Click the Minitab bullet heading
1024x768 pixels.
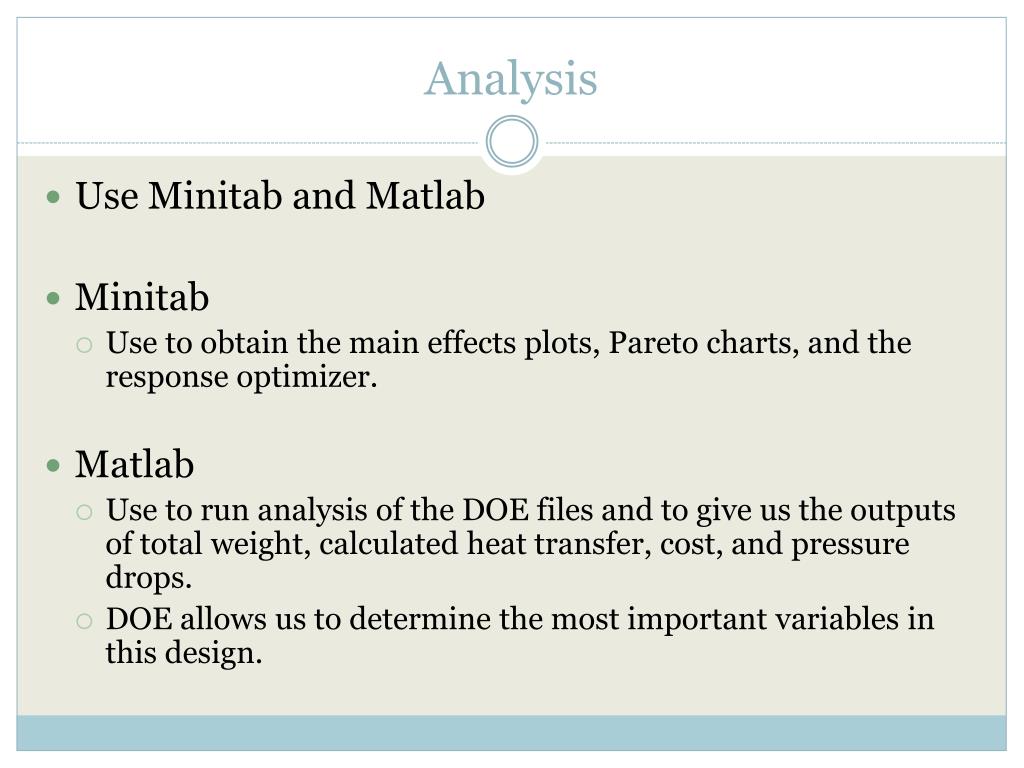coord(142,297)
